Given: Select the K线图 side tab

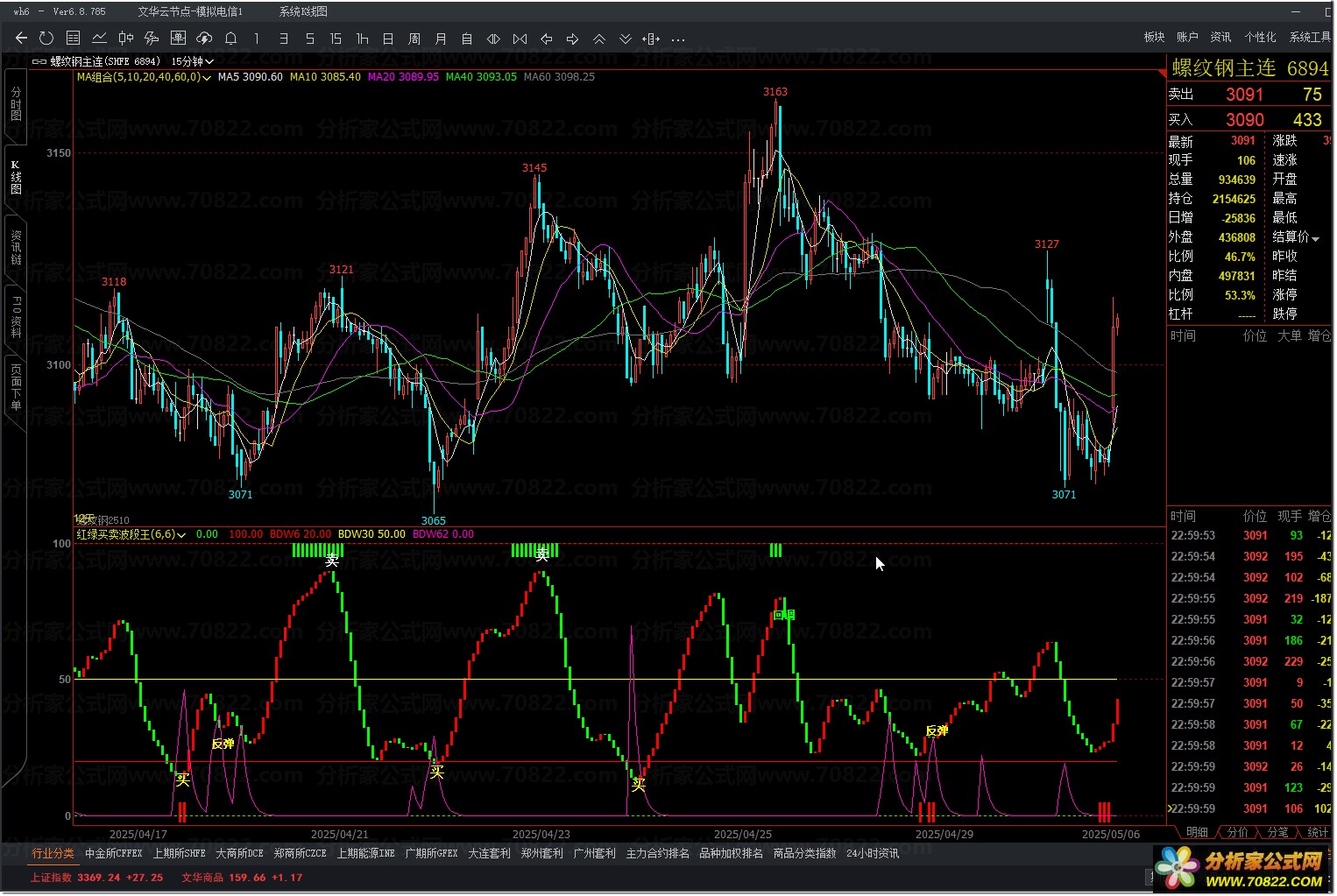Looking at the screenshot, I should [x=15, y=178].
